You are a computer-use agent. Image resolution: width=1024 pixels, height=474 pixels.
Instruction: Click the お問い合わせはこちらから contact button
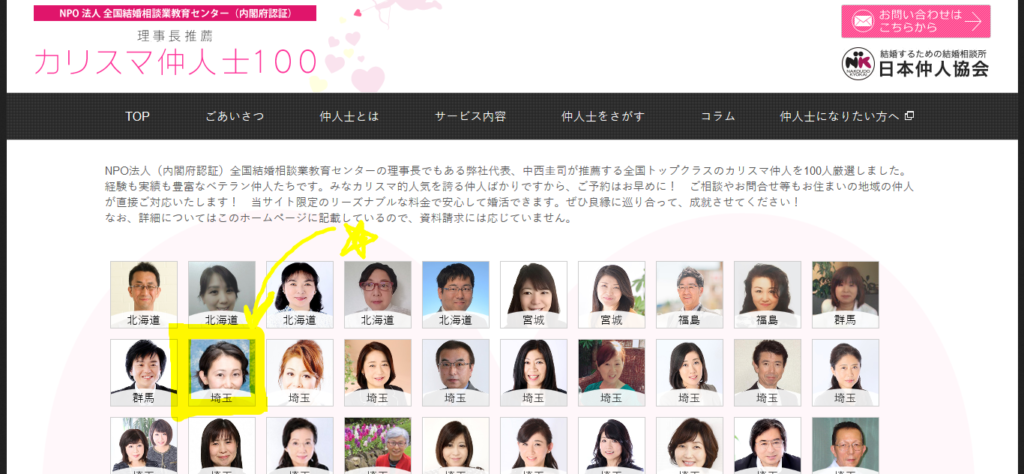[x=916, y=21]
